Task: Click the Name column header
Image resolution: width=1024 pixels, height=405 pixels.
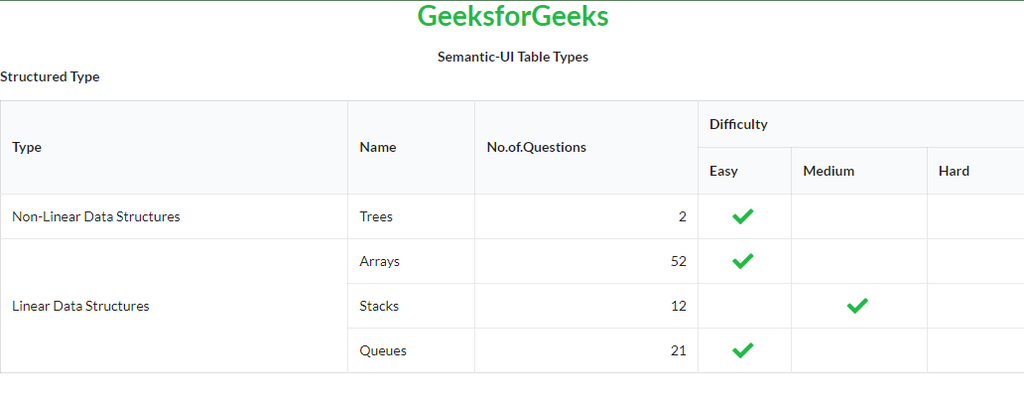Action: point(377,147)
